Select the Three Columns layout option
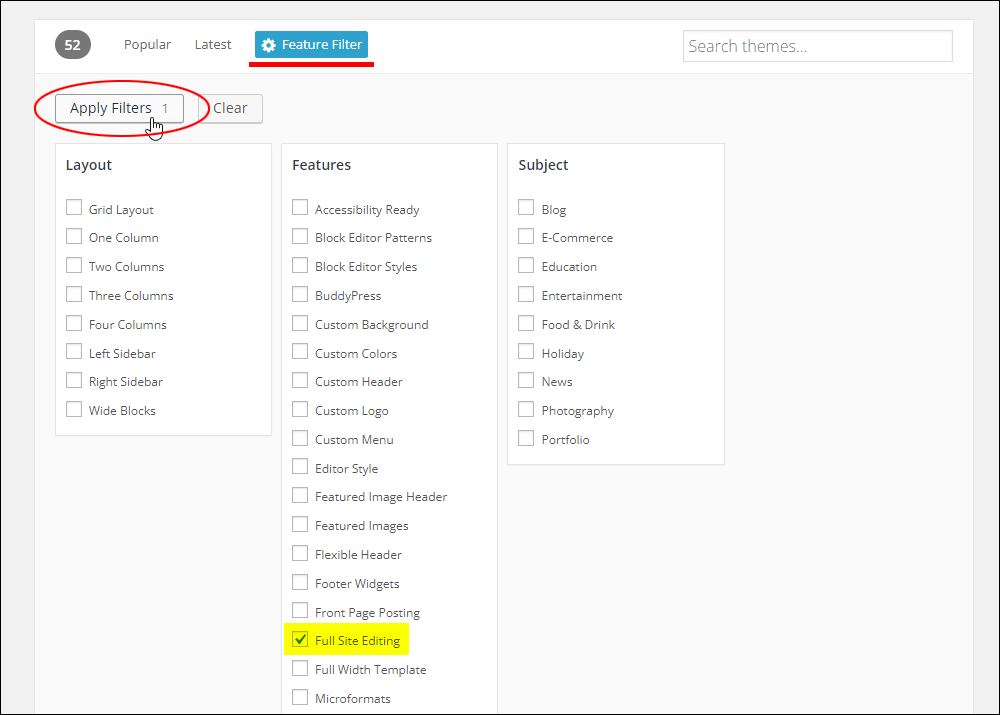The width and height of the screenshot is (1000, 715). point(74,294)
